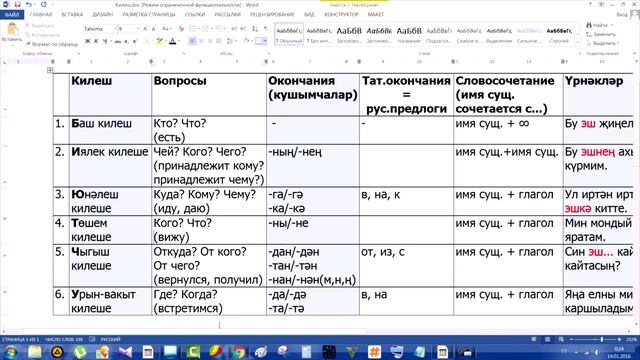Apply the Название style
Screen dimensions: 640x360
tap(409, 35)
